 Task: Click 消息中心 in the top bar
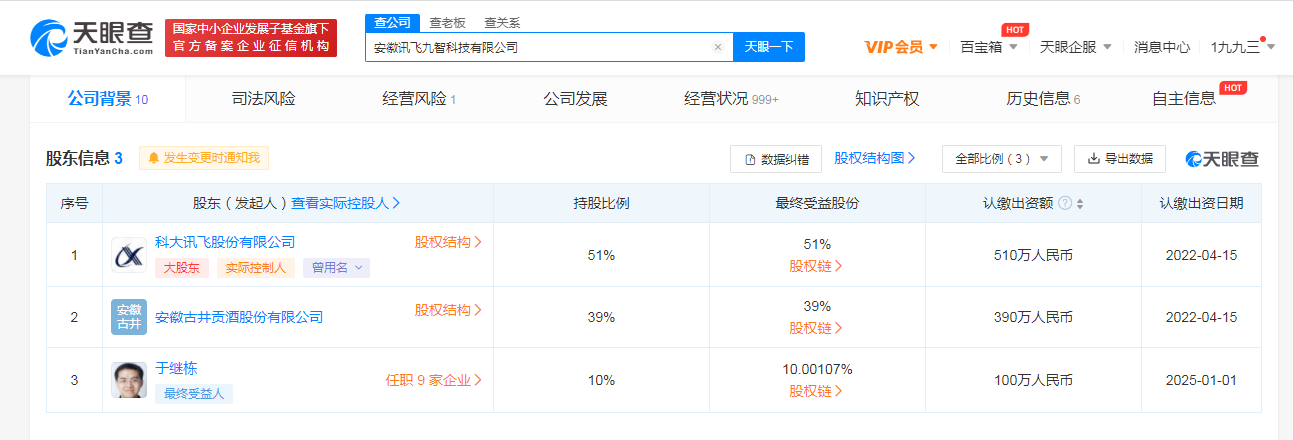click(x=1162, y=47)
